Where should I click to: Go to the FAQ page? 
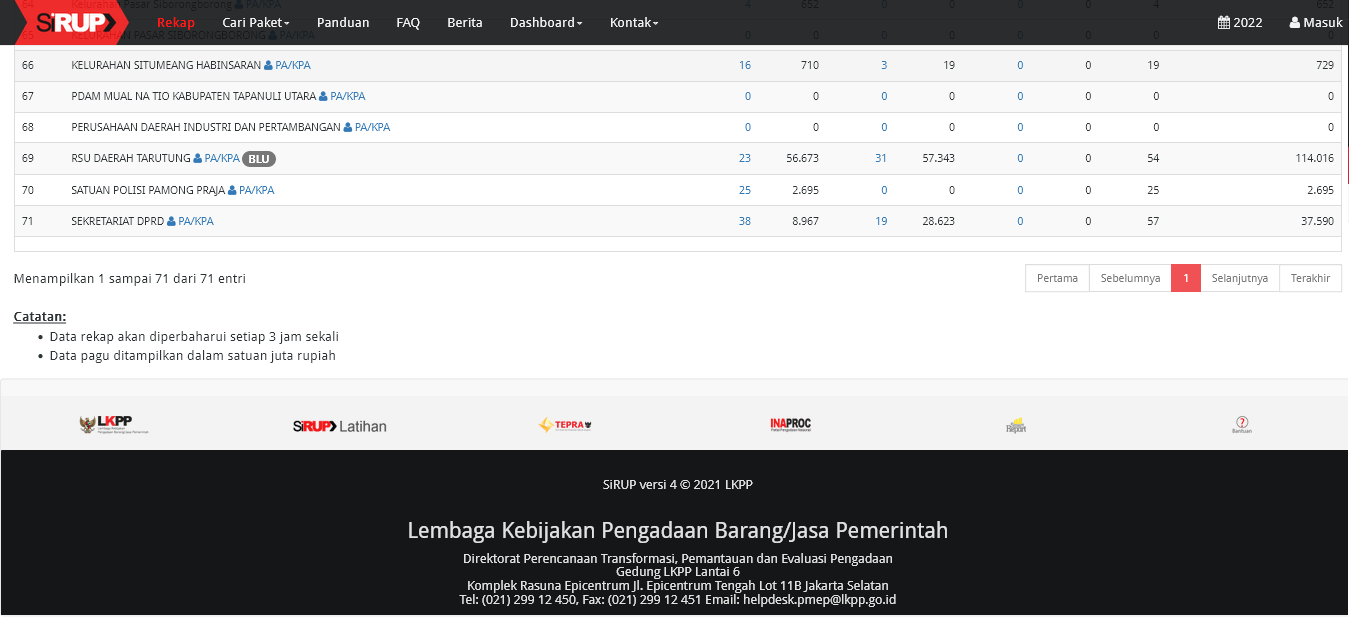(408, 22)
